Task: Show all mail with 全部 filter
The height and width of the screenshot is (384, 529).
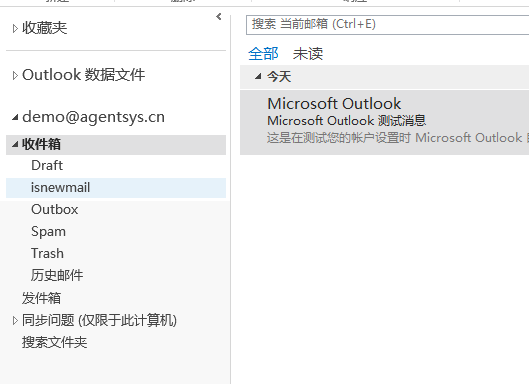Action: coord(263,54)
